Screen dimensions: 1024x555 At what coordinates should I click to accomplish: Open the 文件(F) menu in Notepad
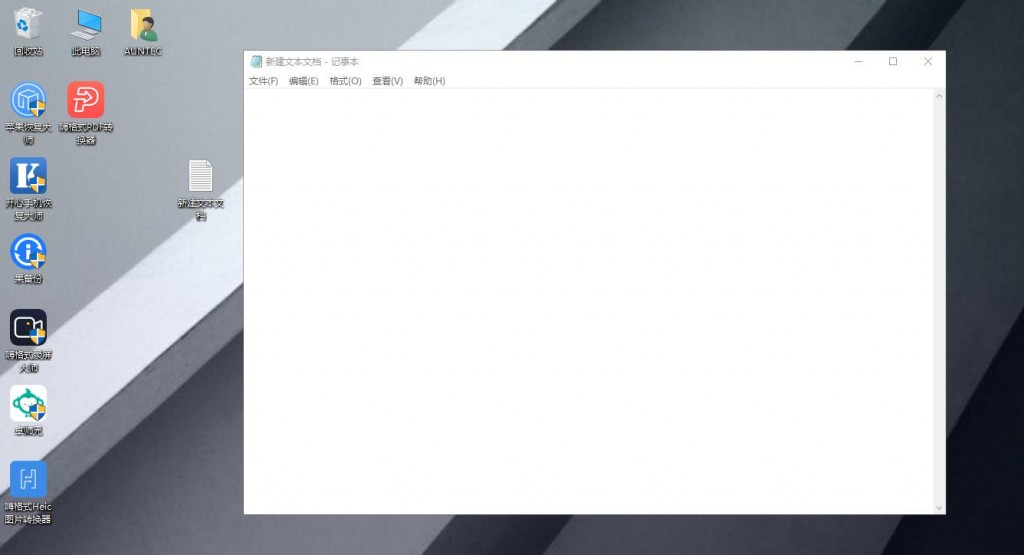(263, 81)
